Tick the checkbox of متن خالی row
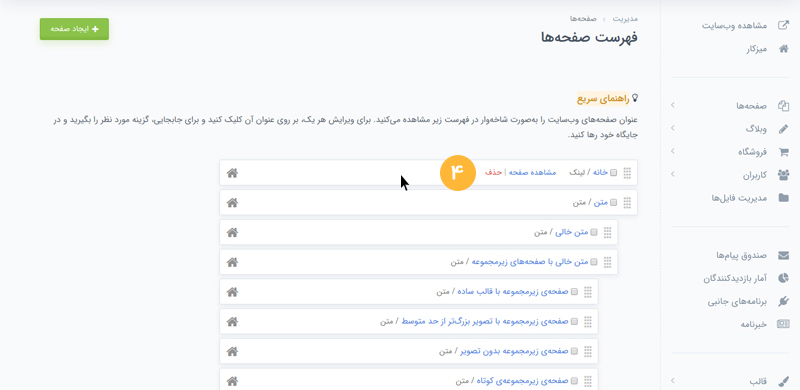Screen dimensions: 800x390 tap(593, 232)
